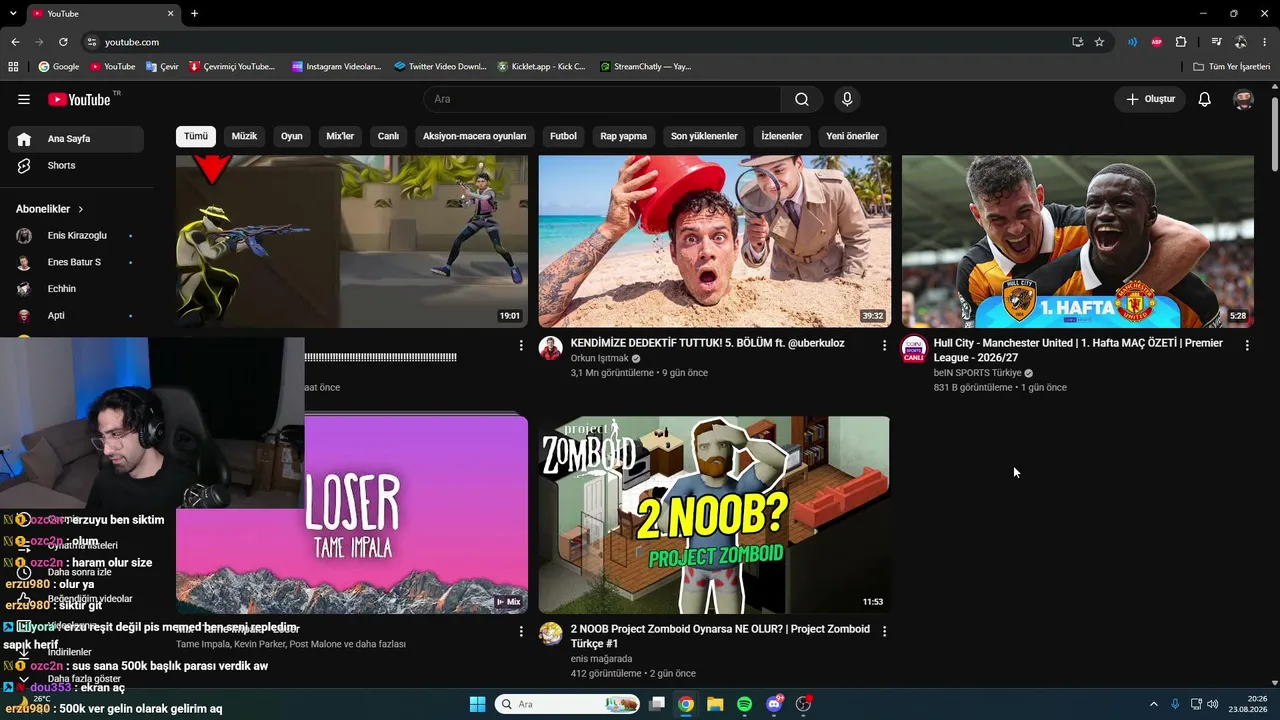Screen dimensions: 1280x720
Task: Open the Chrome three-dot menu
Action: point(1265,42)
